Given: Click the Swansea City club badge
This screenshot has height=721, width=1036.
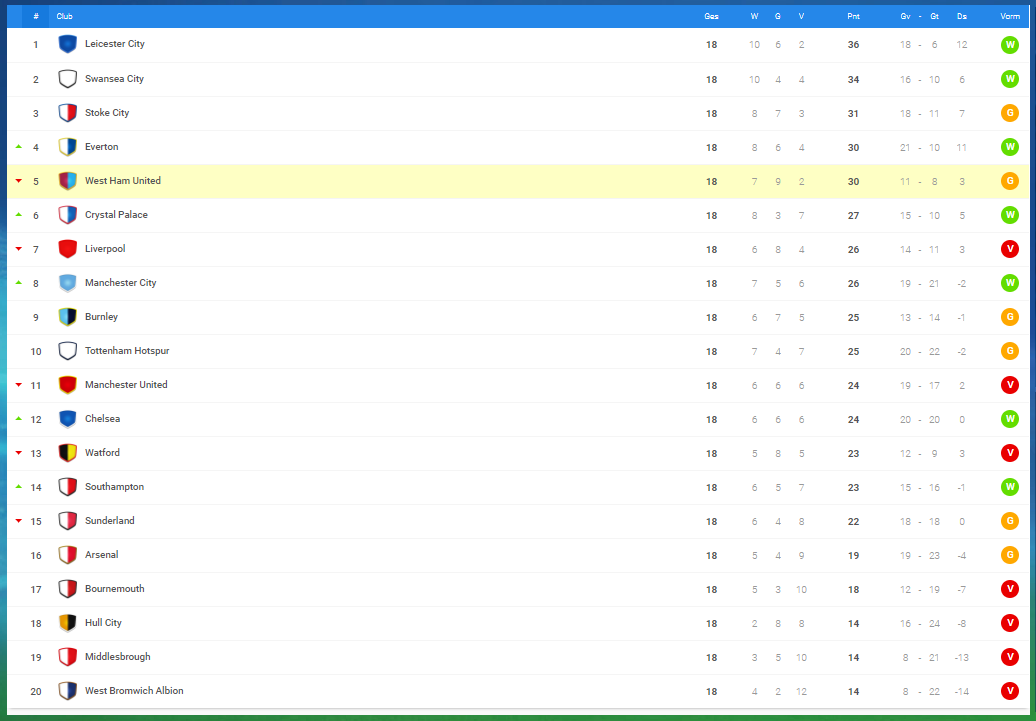Looking at the screenshot, I should [67, 79].
